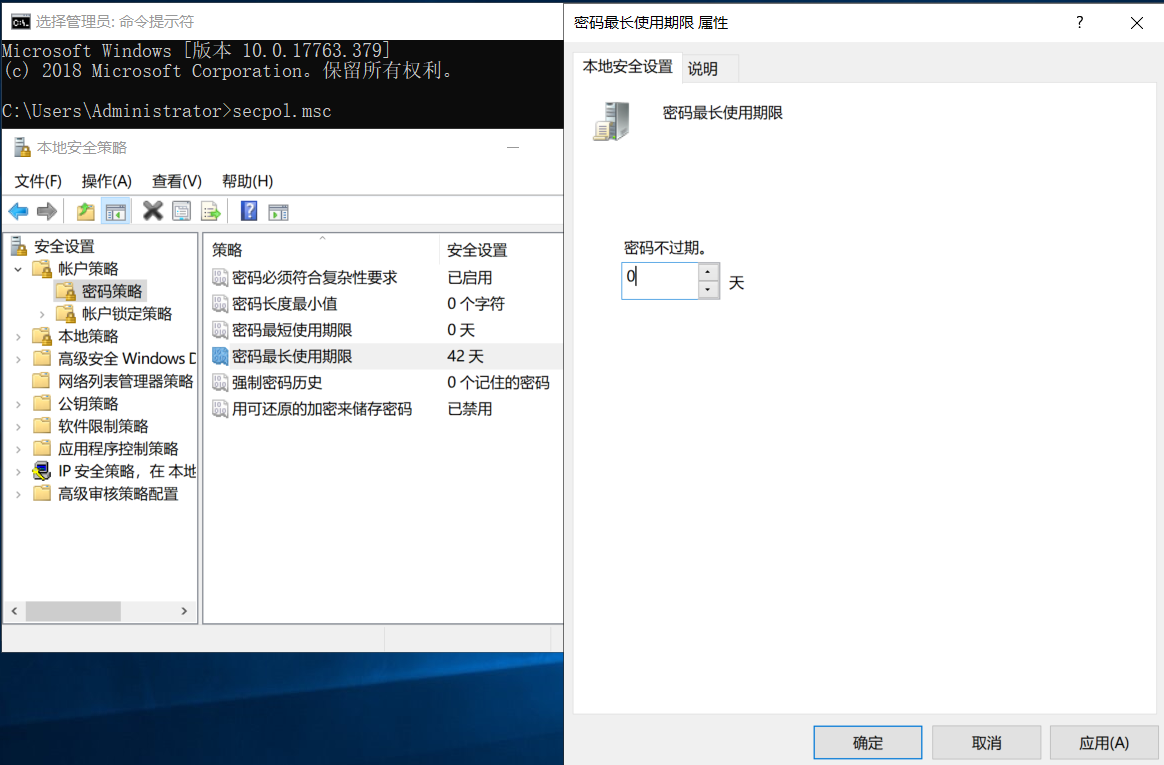Decrease days with the spinner down arrow
The width and height of the screenshot is (1164, 765).
[708, 289]
